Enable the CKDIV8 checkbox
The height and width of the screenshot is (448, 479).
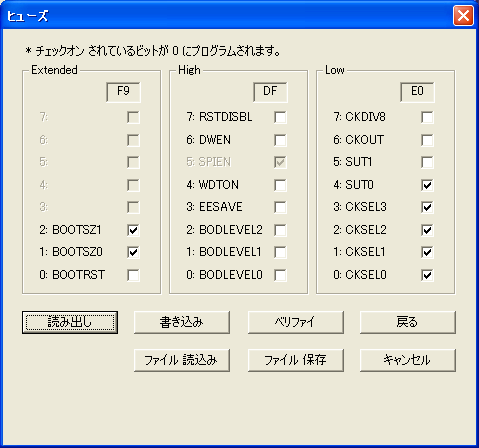pyautogui.click(x=427, y=117)
